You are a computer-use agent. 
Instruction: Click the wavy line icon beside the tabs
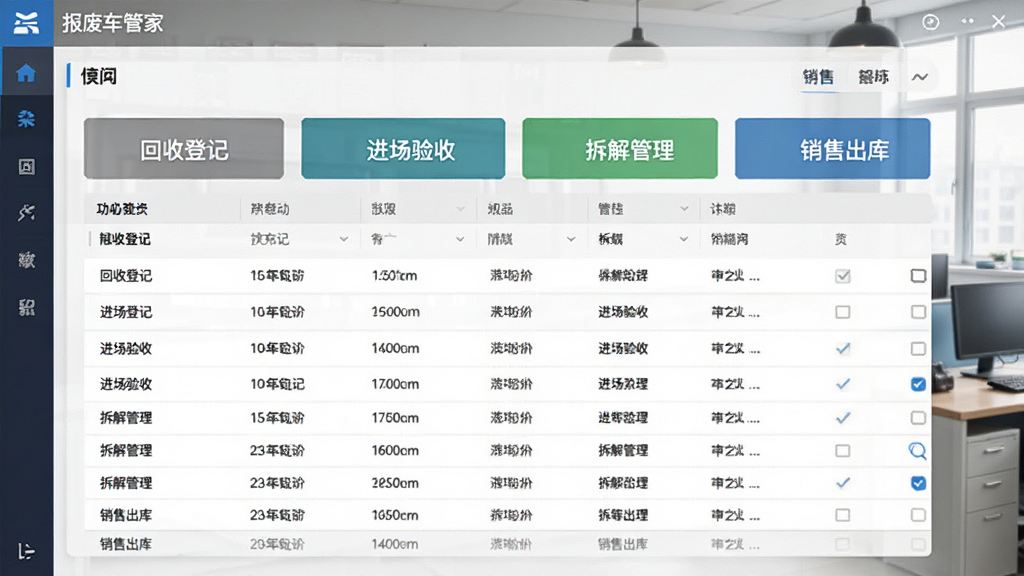pos(920,77)
